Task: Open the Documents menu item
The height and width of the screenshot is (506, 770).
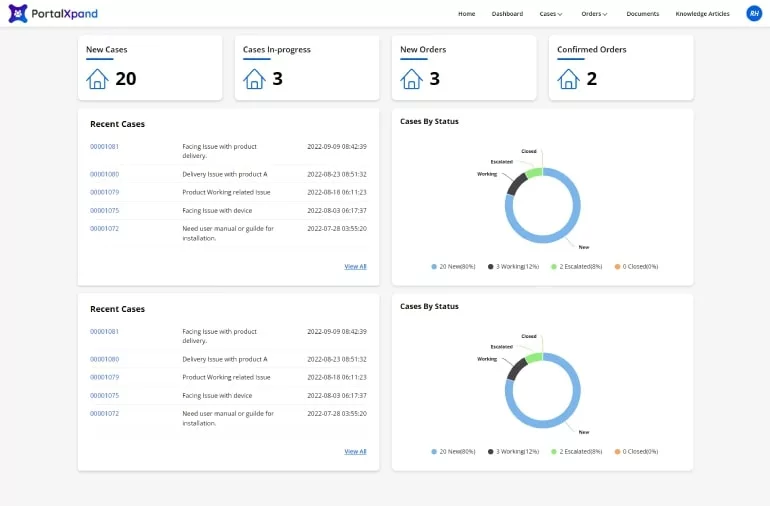Action: tap(642, 14)
